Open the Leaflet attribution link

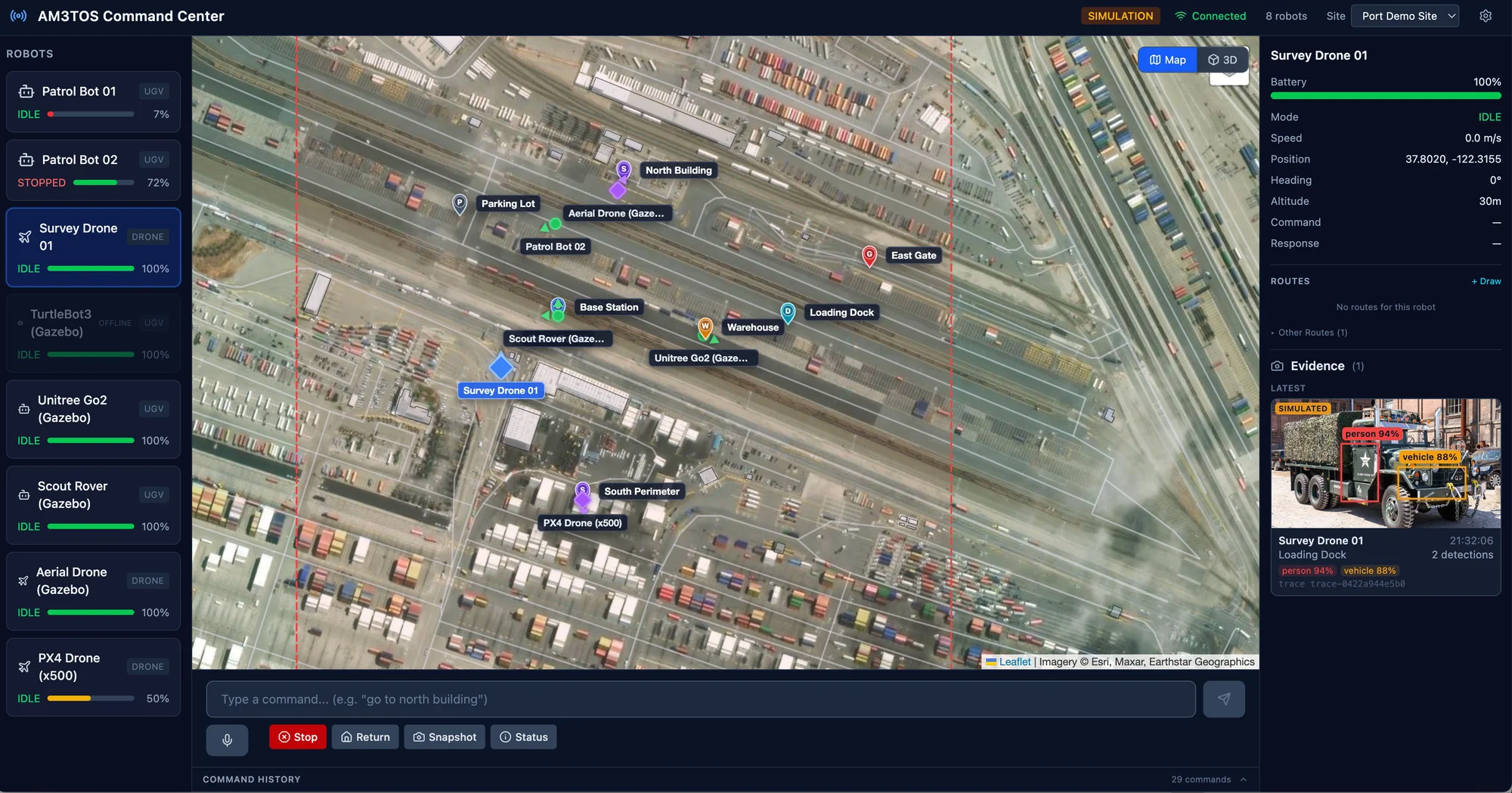coord(1015,661)
